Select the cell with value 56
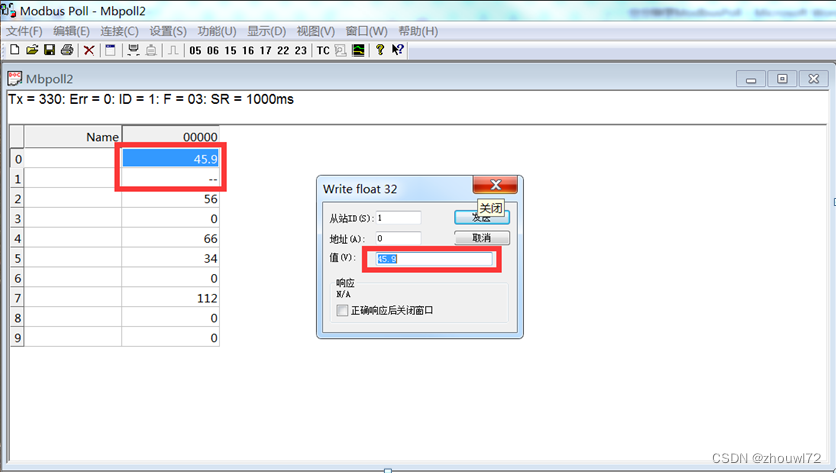836x473 pixels. pyautogui.click(x=171, y=198)
